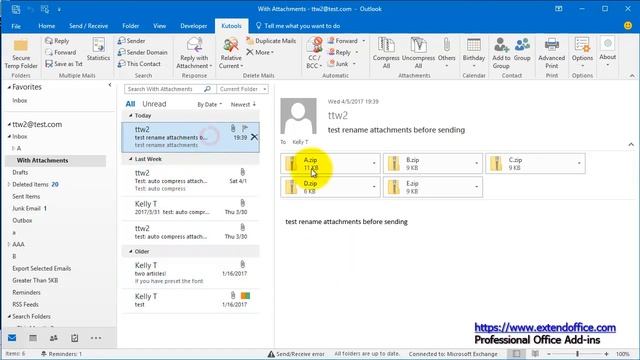Click zoom out minus button
Image resolution: width=640 pixels, height=360 pixels.
(549, 354)
